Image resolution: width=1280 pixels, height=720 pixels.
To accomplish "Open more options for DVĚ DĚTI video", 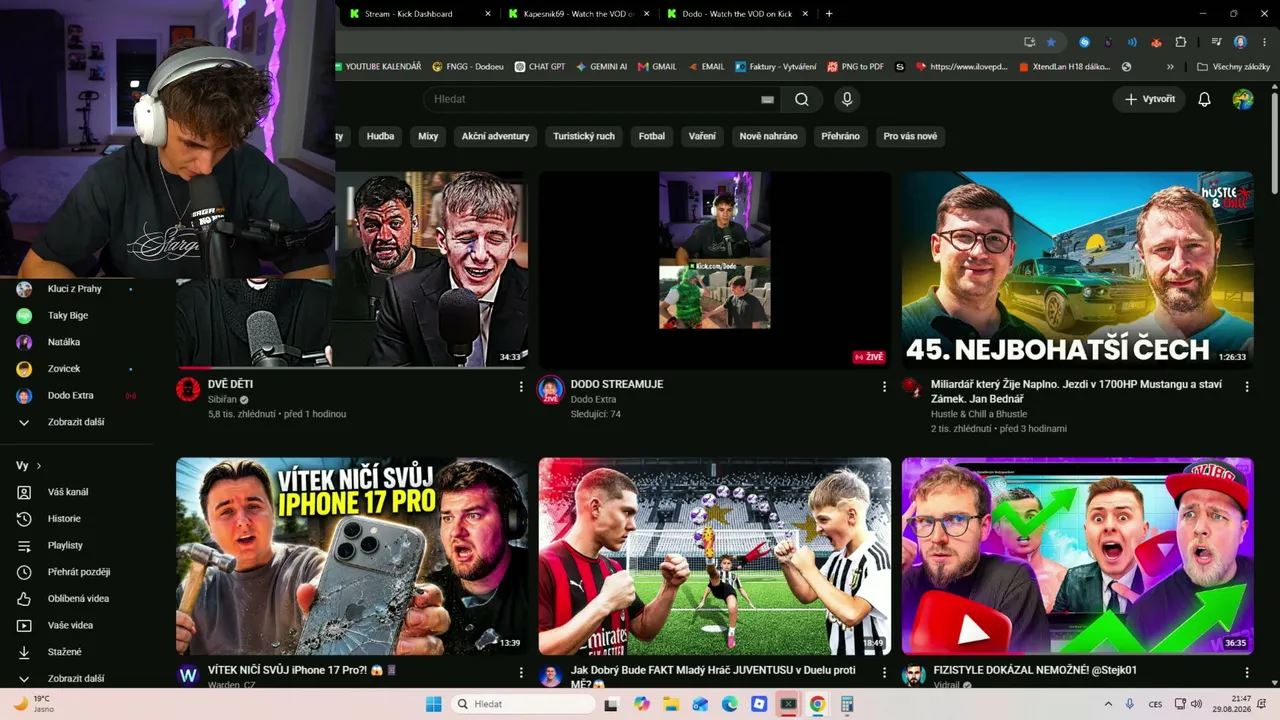I will pos(521,386).
